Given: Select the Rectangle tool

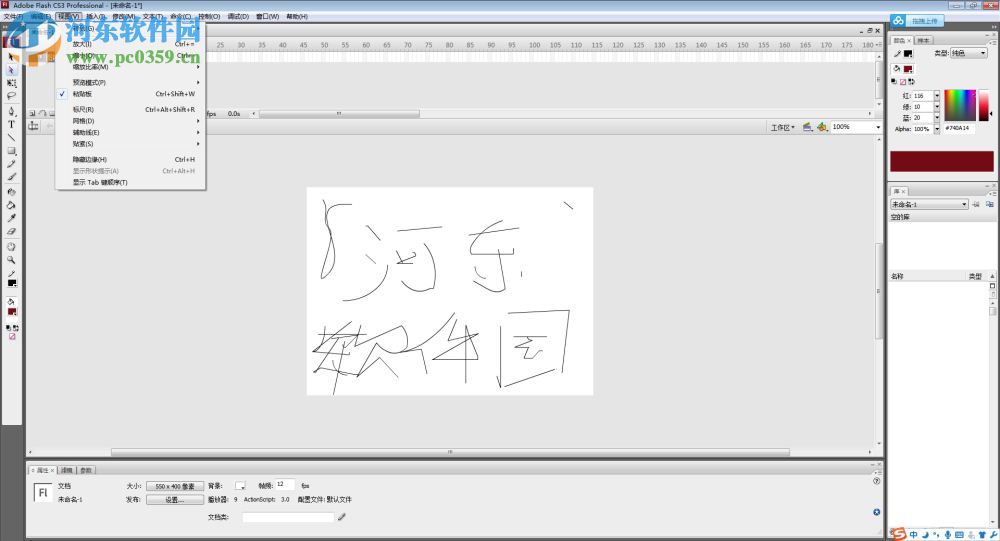Looking at the screenshot, I should pyautogui.click(x=11, y=151).
